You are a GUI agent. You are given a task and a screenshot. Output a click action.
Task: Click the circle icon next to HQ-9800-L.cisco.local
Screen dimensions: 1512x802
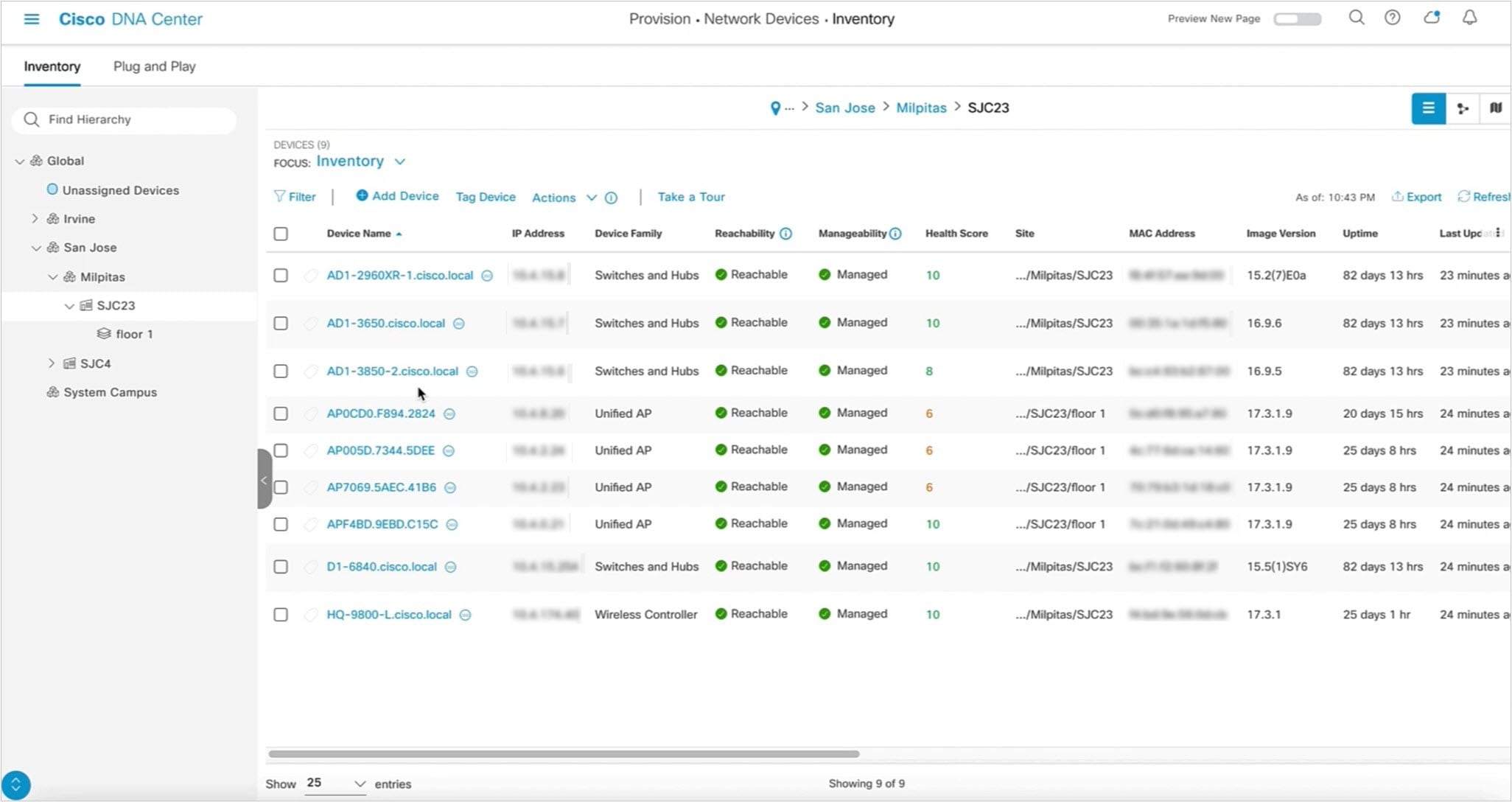tap(466, 615)
